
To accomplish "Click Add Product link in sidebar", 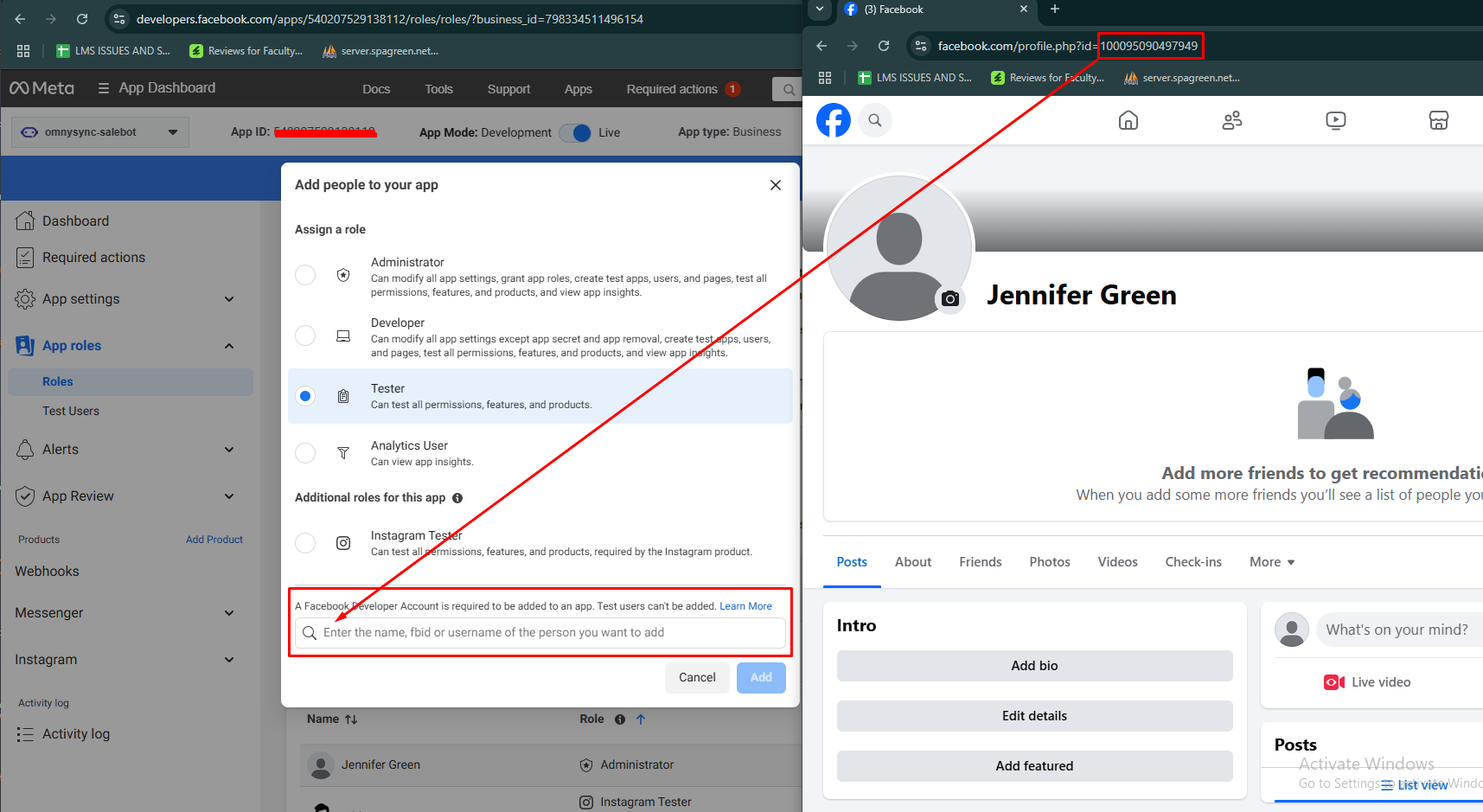I will (214, 540).
